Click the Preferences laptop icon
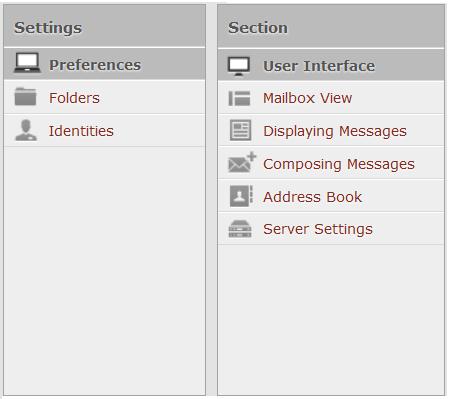Viewport: 450px width, 399px height. point(27,63)
